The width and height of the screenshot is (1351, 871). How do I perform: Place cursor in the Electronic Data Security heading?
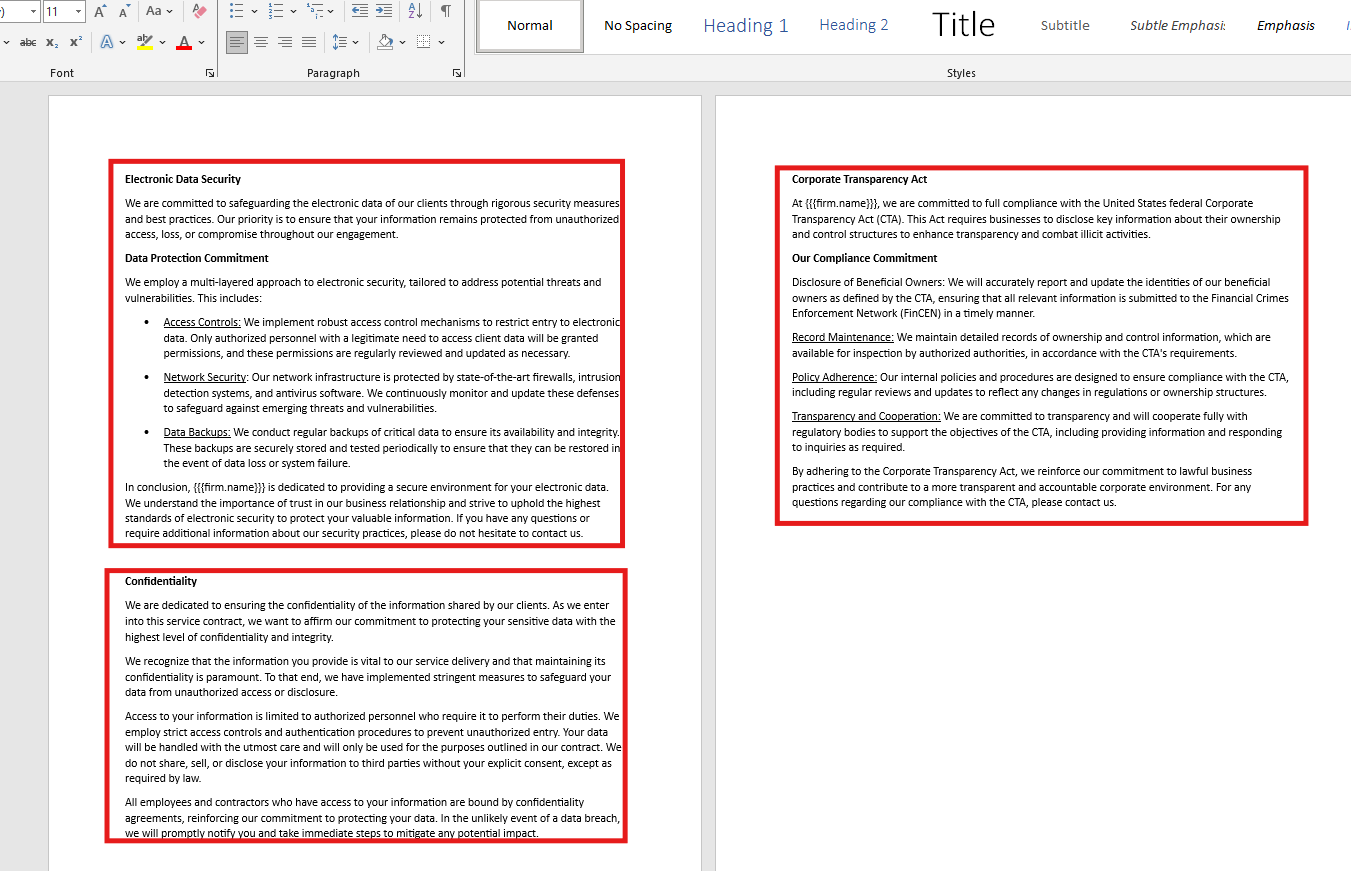[183, 179]
